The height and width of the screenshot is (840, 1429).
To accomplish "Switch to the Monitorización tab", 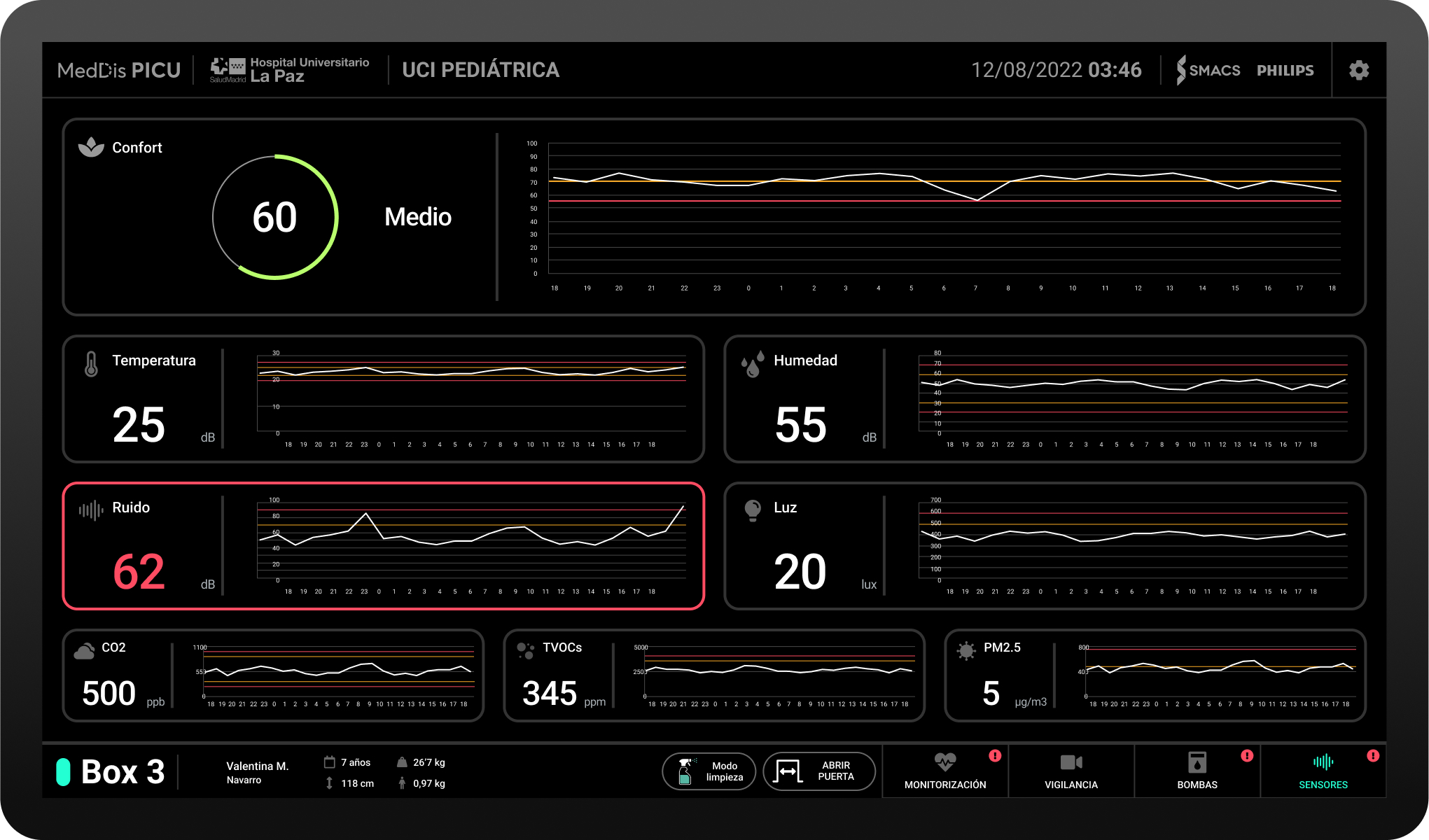I will coord(945,771).
